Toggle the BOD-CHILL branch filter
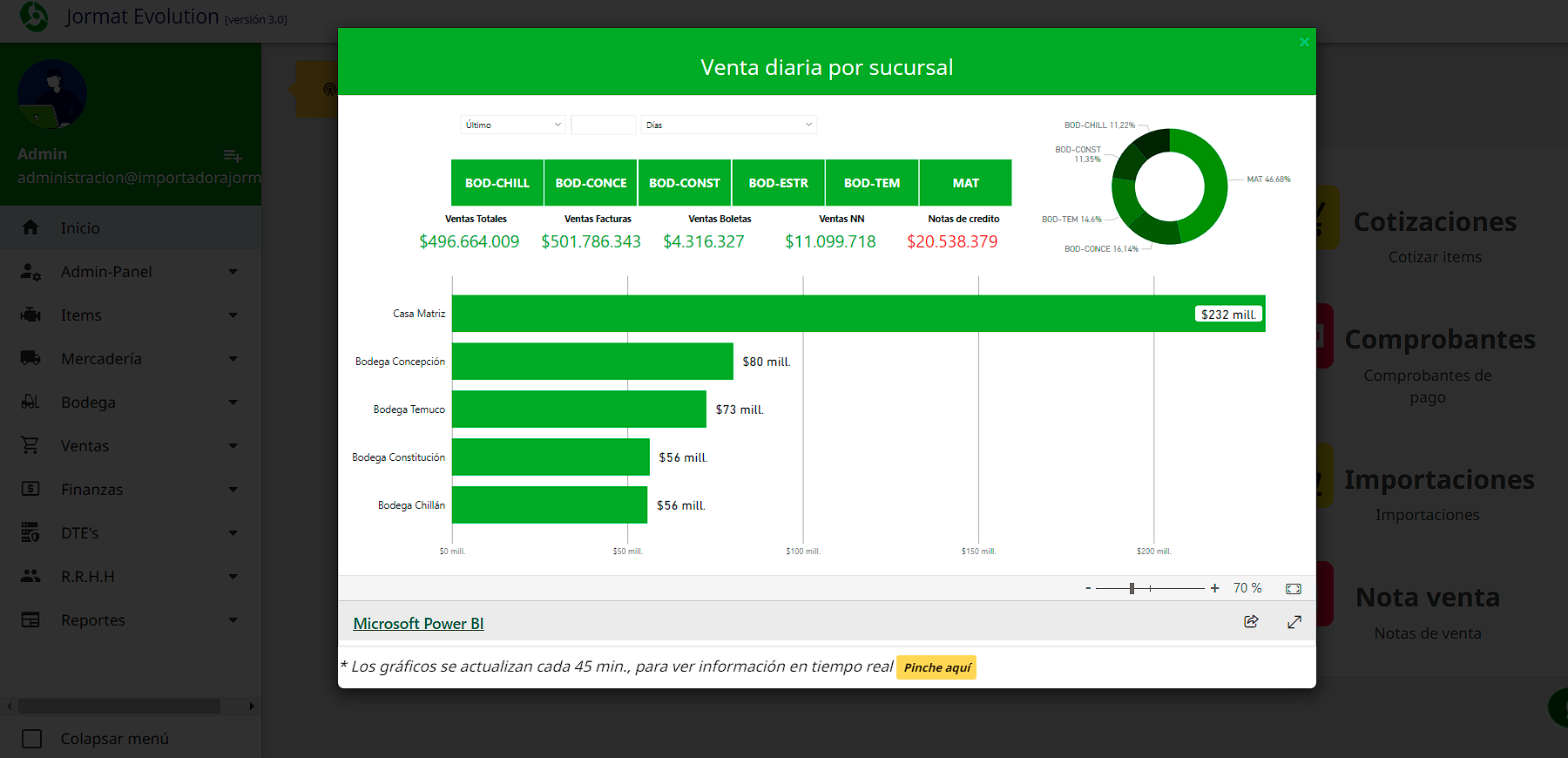1568x758 pixels. coord(497,183)
